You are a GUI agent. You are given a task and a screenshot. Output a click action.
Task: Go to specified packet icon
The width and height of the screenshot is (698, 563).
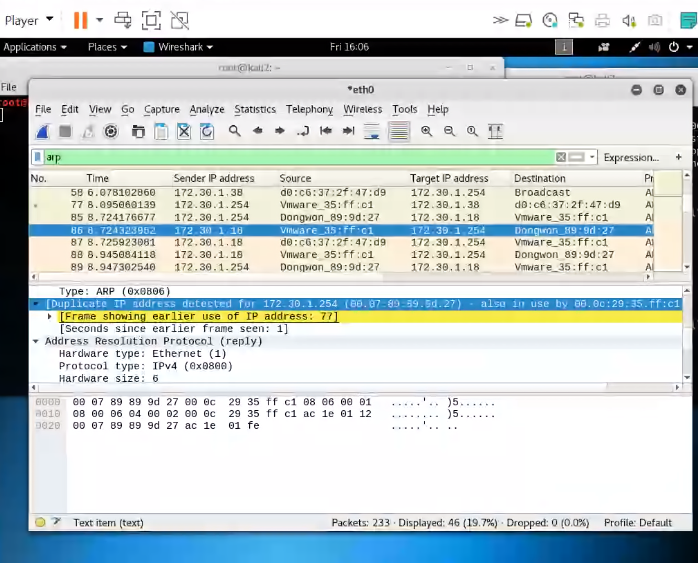pyautogui.click(x=303, y=131)
